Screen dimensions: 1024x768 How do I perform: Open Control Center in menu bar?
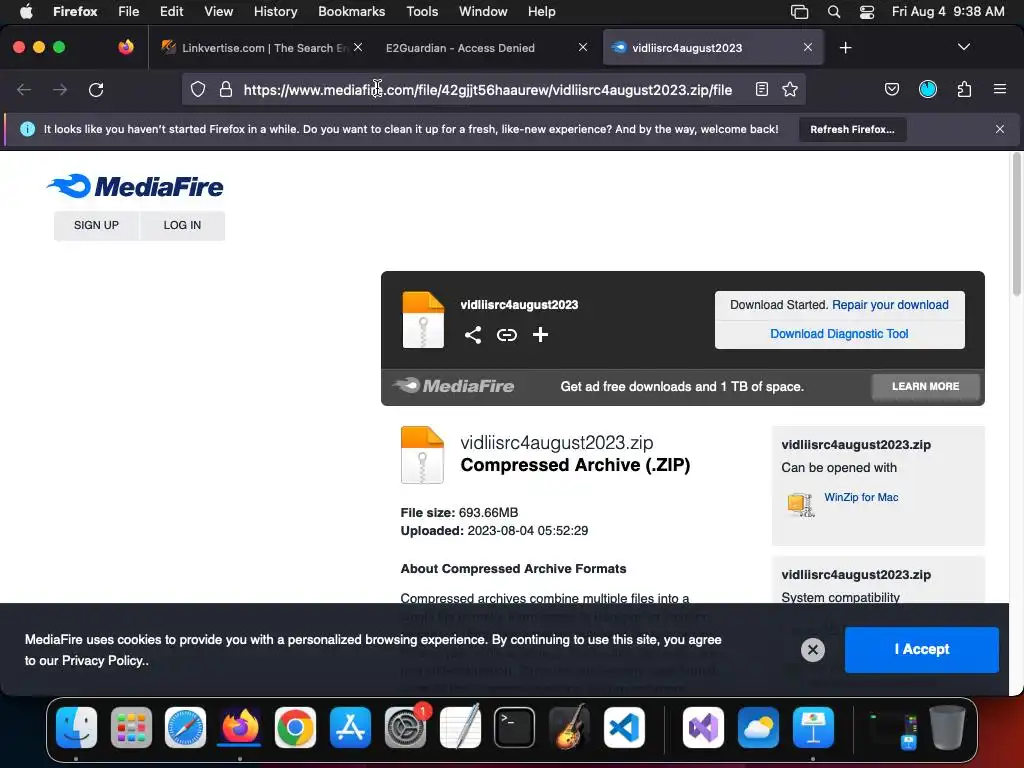[867, 11]
